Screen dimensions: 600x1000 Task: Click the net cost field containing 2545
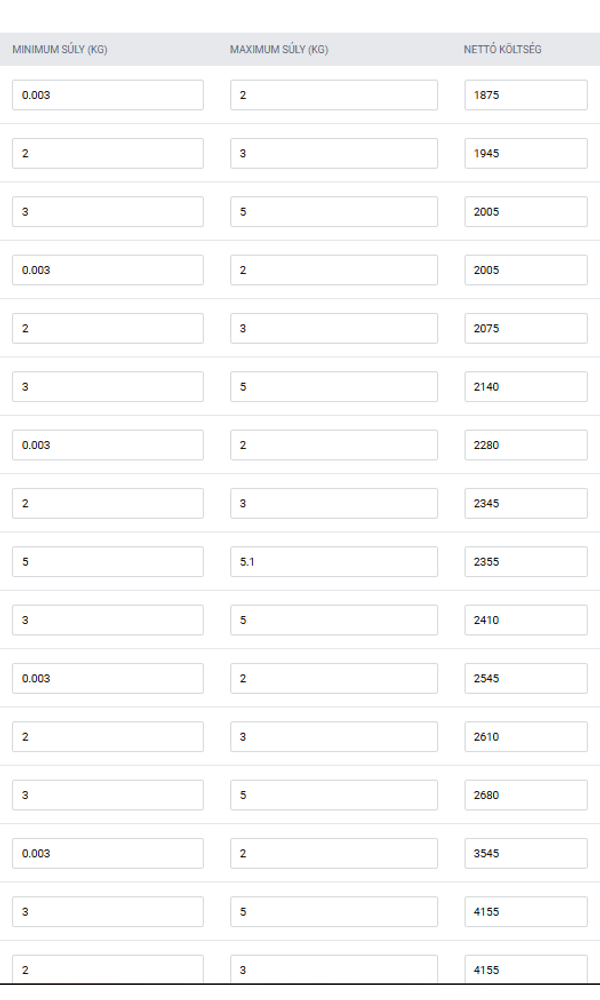coord(525,678)
